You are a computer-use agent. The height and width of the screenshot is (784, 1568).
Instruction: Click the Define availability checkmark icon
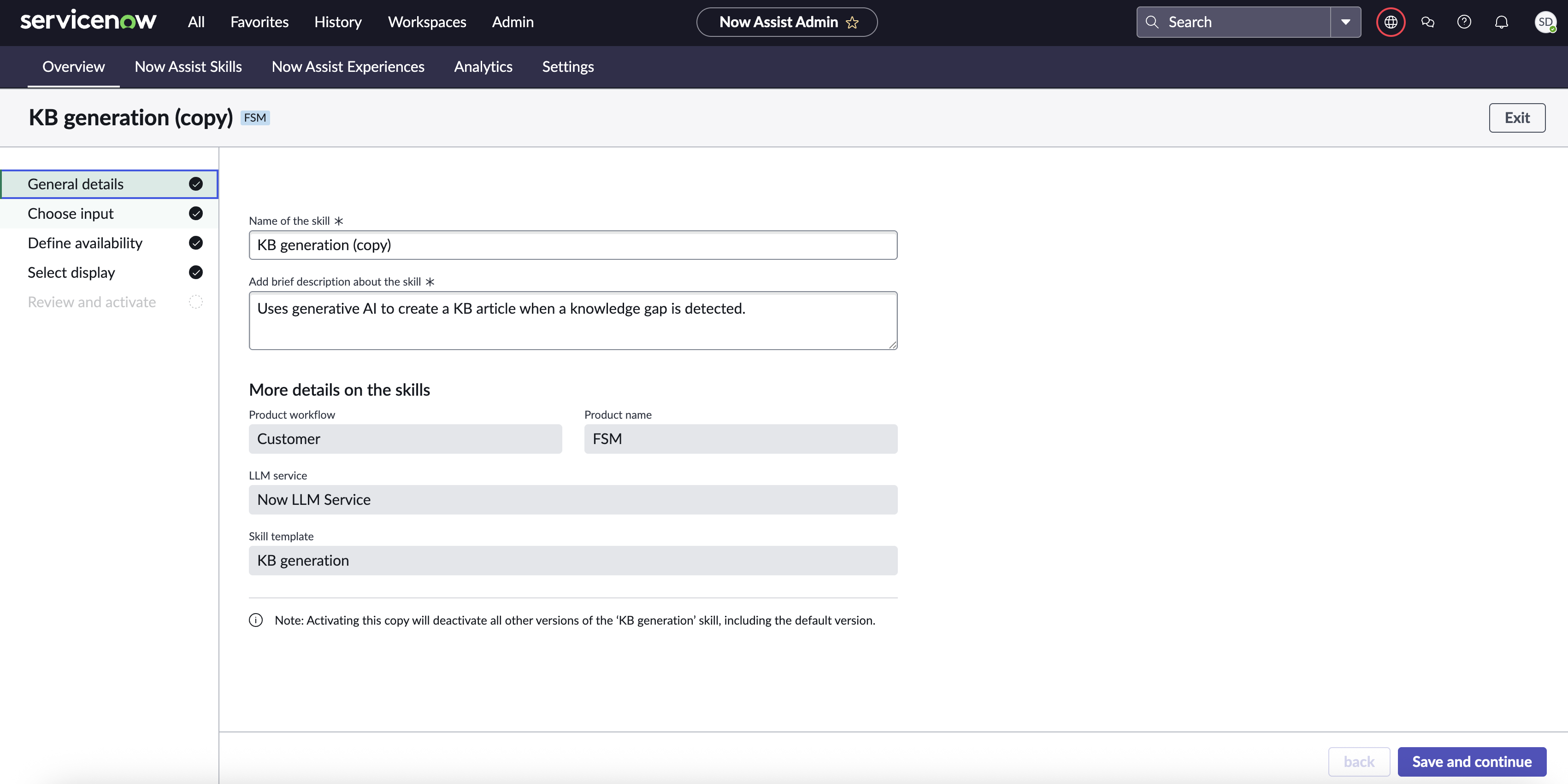195,243
